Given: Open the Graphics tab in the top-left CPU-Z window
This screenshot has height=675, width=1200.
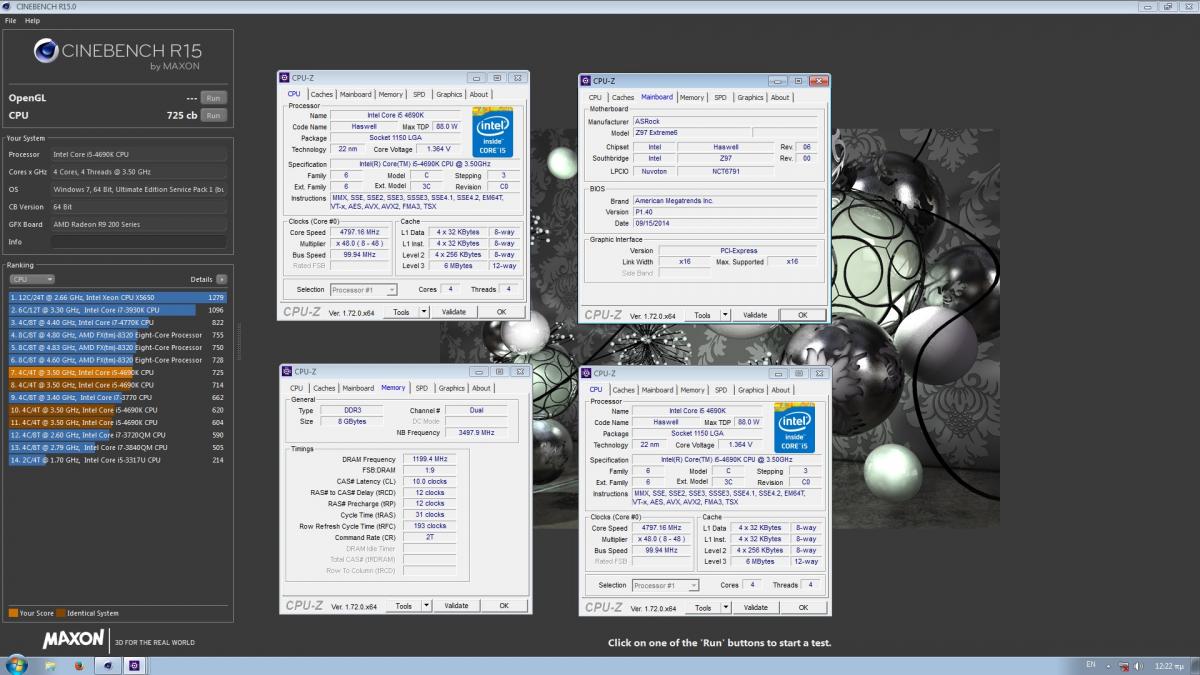Looking at the screenshot, I should coord(449,95).
